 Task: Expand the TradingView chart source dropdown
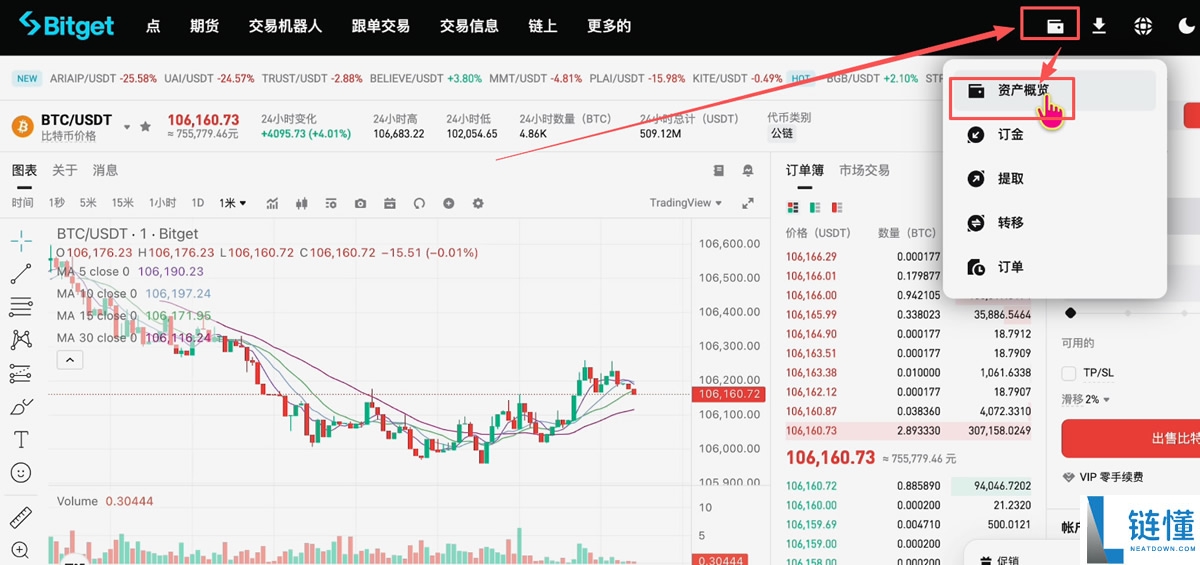718,203
